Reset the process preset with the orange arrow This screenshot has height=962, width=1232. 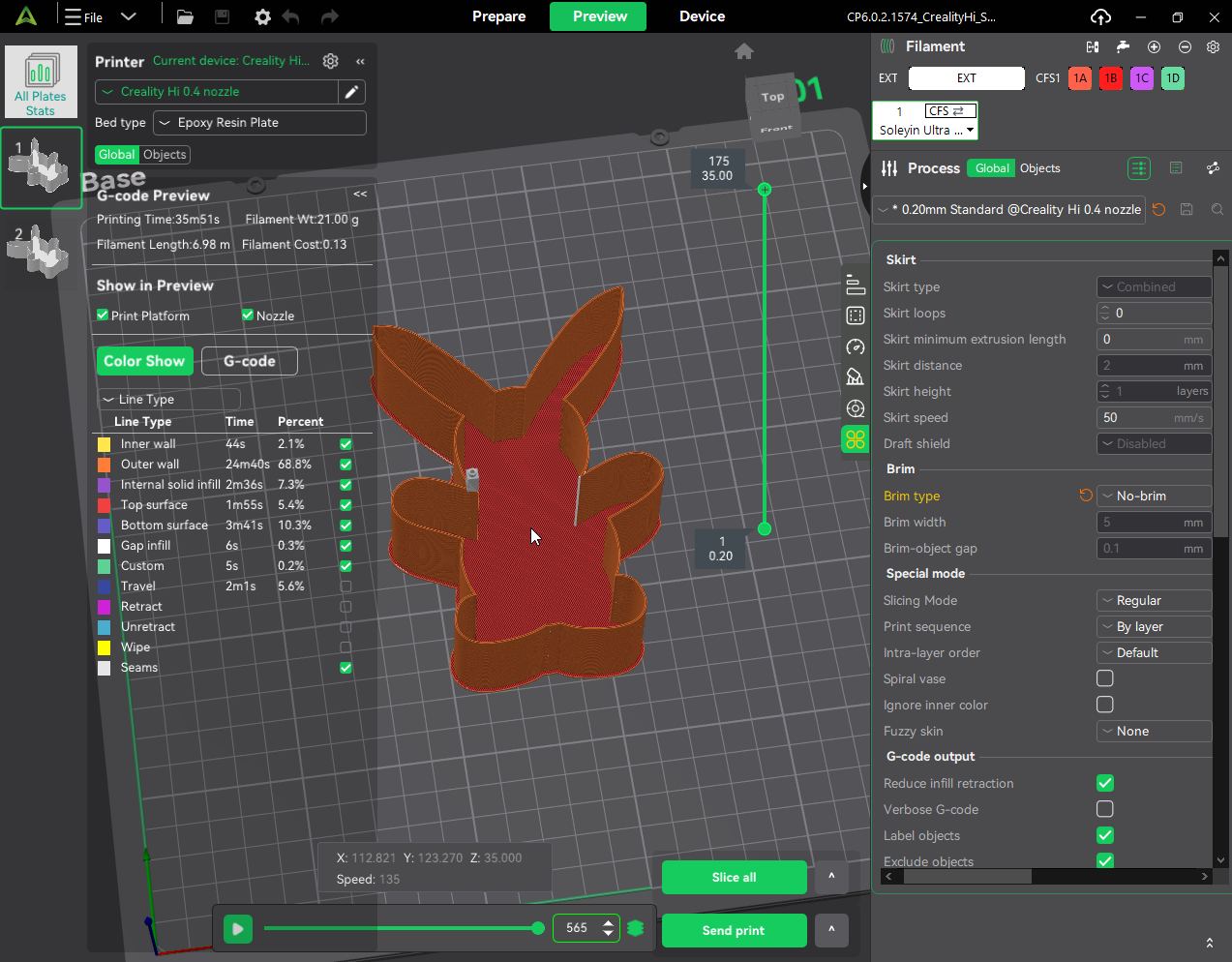tap(1158, 209)
